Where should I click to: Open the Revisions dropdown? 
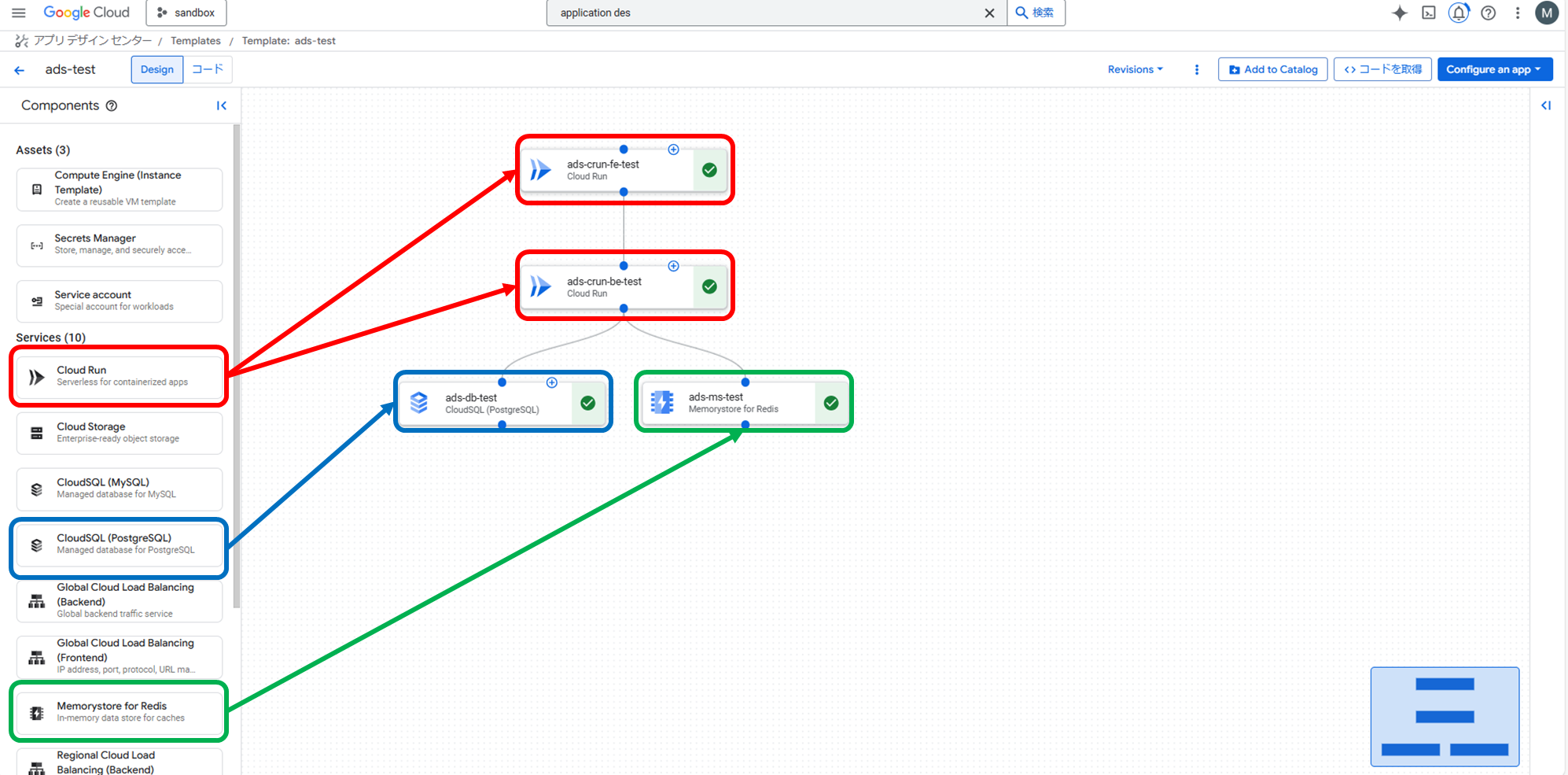[x=1135, y=69]
